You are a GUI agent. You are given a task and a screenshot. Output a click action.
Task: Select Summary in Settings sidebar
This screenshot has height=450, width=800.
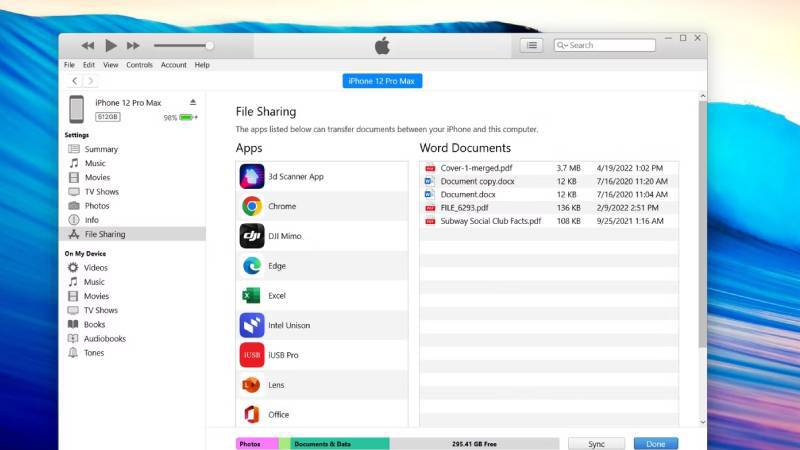coord(101,149)
